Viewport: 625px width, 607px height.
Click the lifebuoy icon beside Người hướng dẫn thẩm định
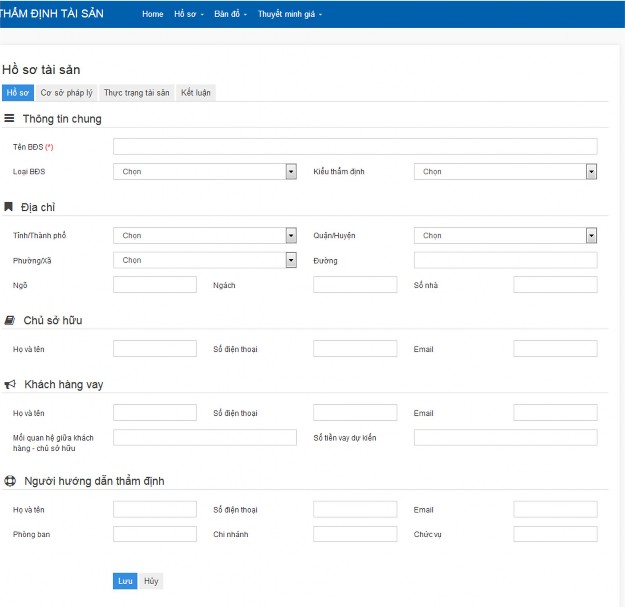(9, 481)
